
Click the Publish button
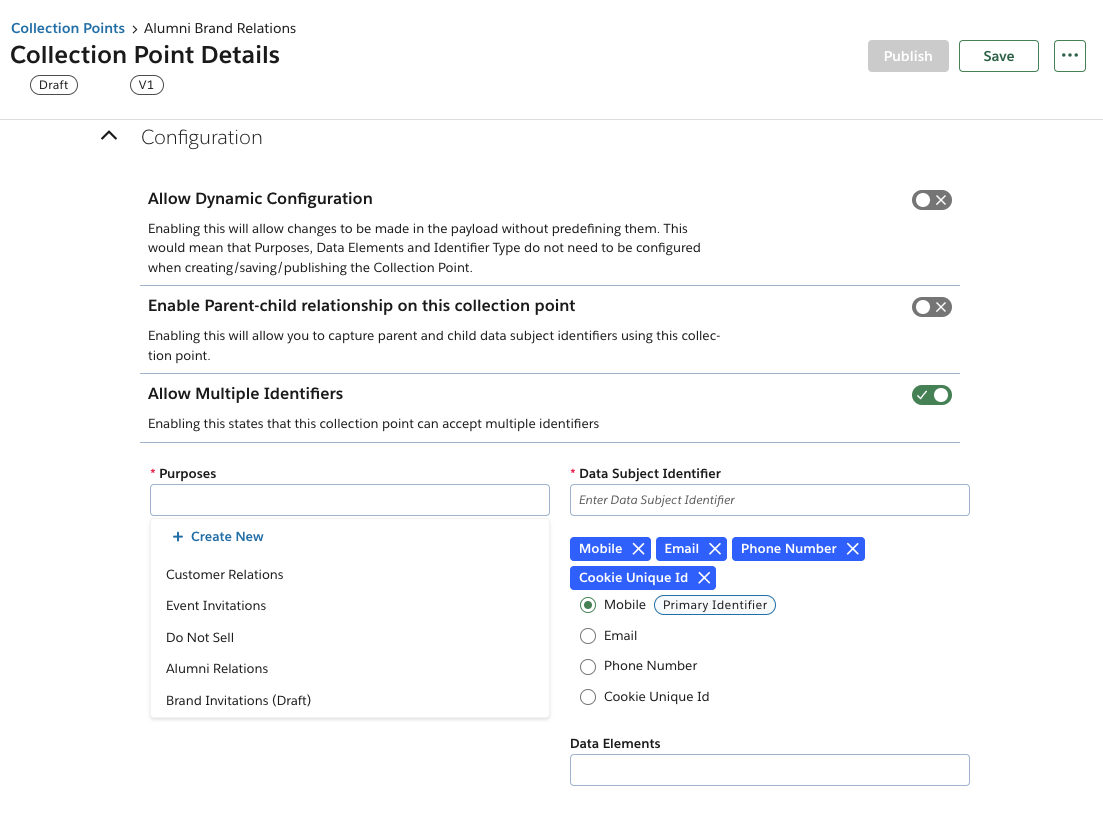pyautogui.click(x=907, y=56)
